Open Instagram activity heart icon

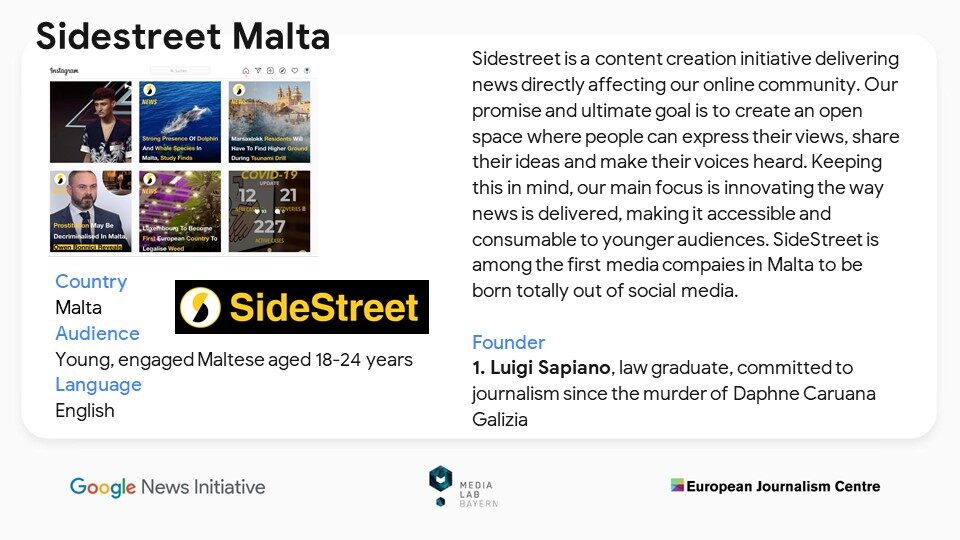click(294, 71)
